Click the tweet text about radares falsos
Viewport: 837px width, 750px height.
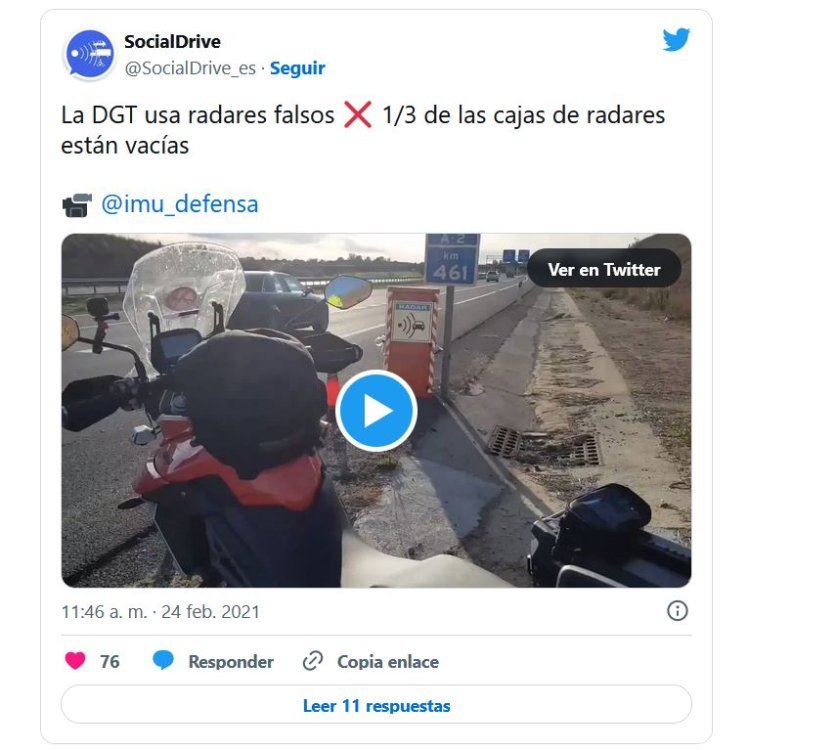coord(363,130)
